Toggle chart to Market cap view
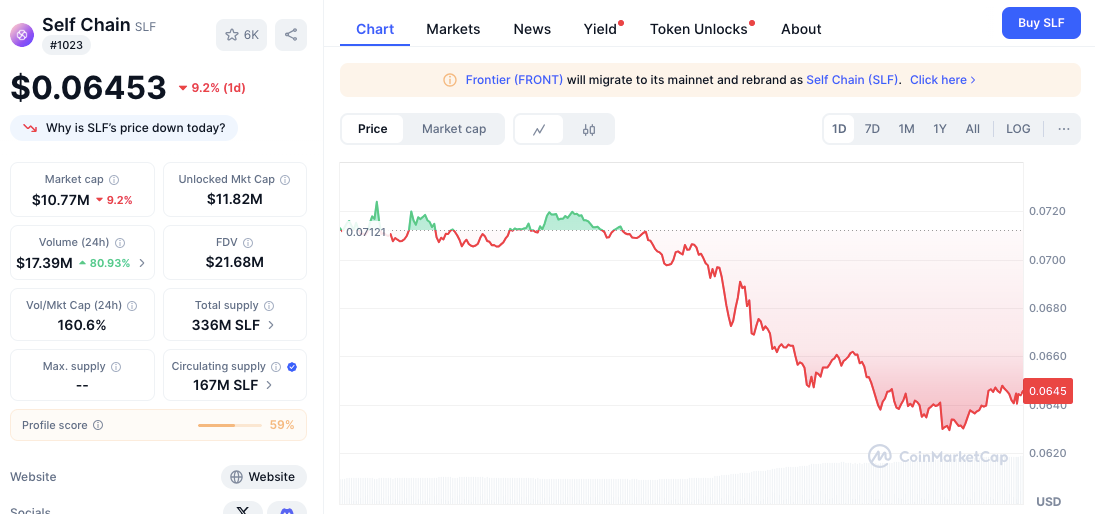 [454, 128]
